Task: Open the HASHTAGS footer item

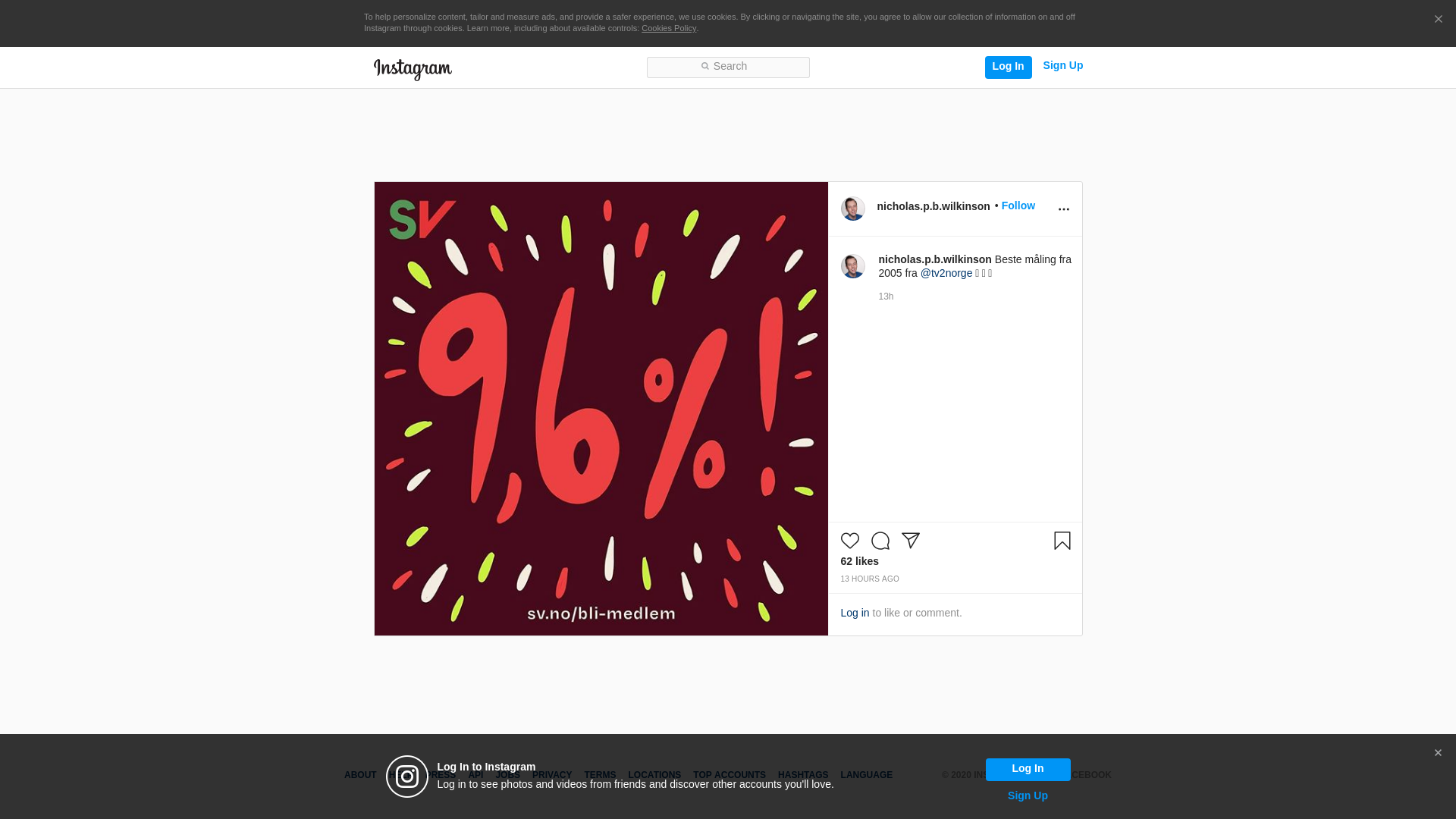Action: pos(802,776)
